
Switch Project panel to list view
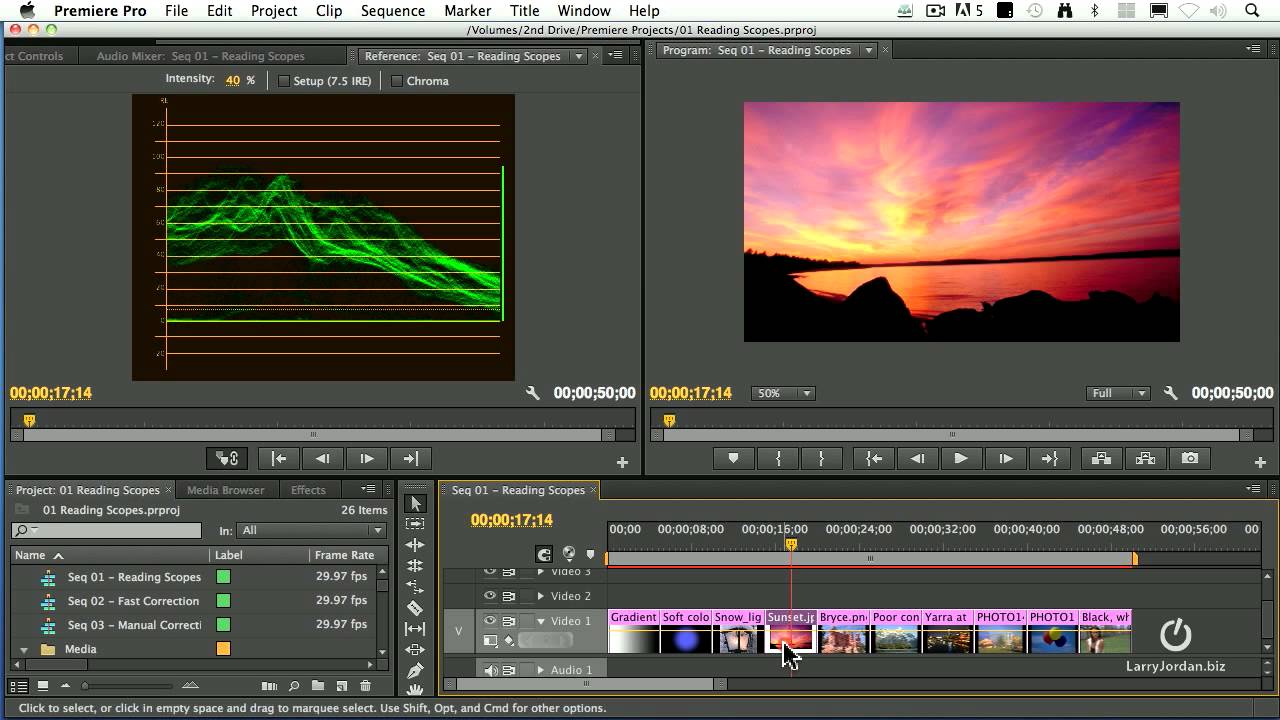[18, 686]
